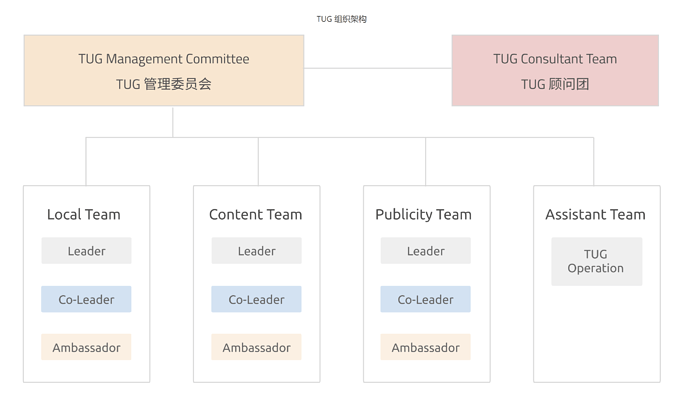
Task: Click the TUG 组织架构 title text
Action: coord(342,19)
